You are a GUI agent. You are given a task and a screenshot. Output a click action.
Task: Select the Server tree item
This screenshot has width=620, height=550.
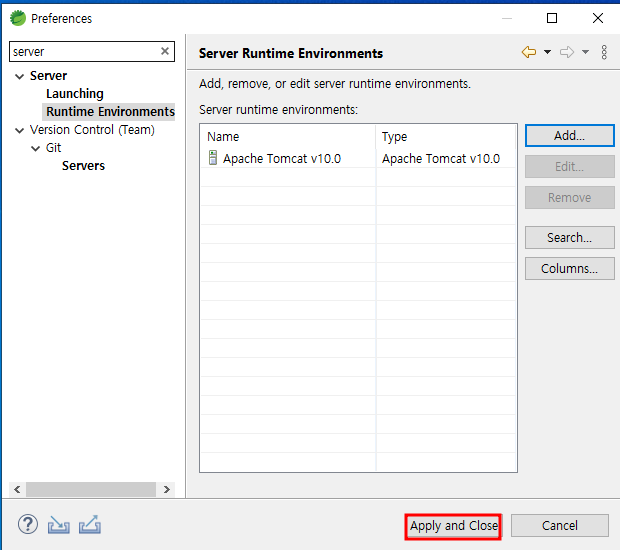49,76
